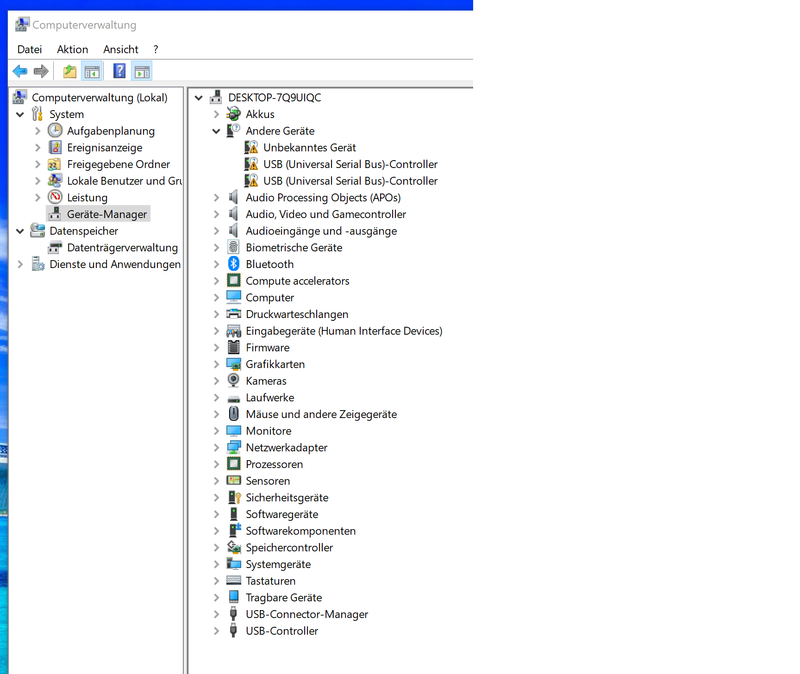Click the Bluetooth icon in device list

point(234,264)
